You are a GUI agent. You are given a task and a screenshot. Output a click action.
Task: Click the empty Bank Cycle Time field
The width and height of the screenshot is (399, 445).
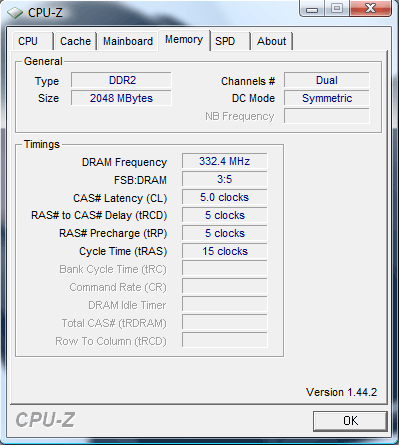(225, 269)
